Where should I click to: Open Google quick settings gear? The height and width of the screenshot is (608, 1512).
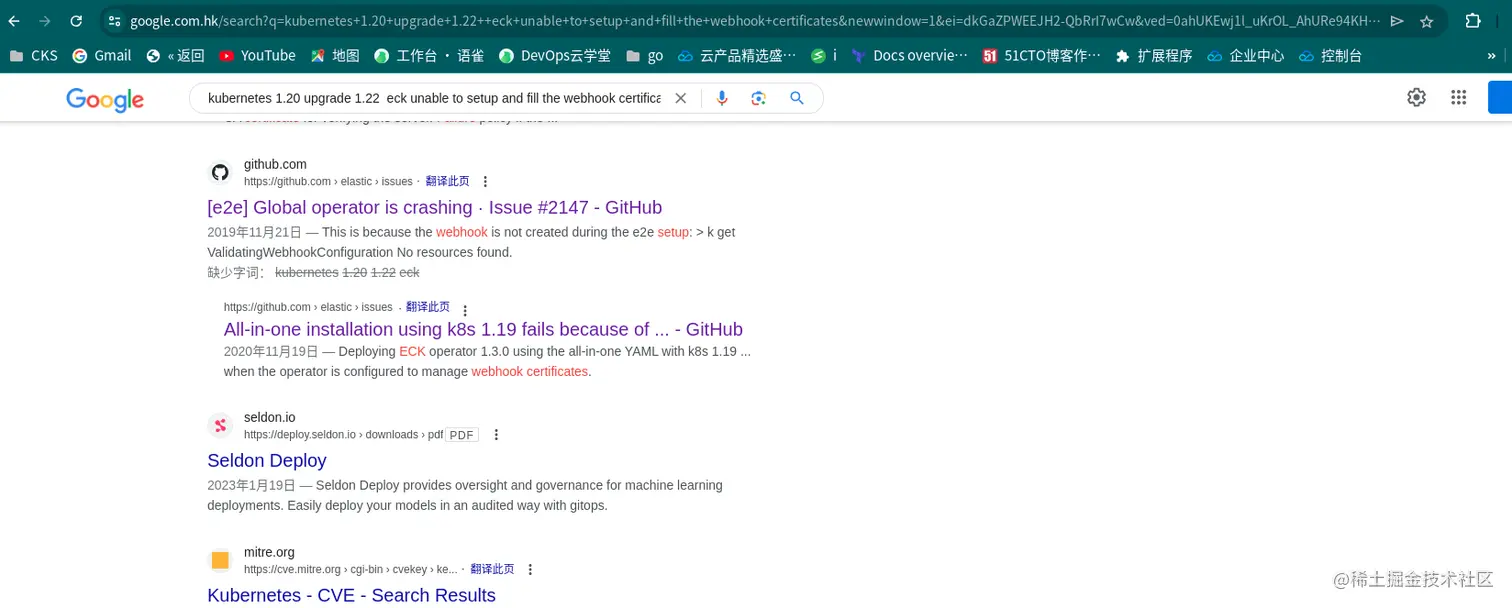click(x=1416, y=97)
